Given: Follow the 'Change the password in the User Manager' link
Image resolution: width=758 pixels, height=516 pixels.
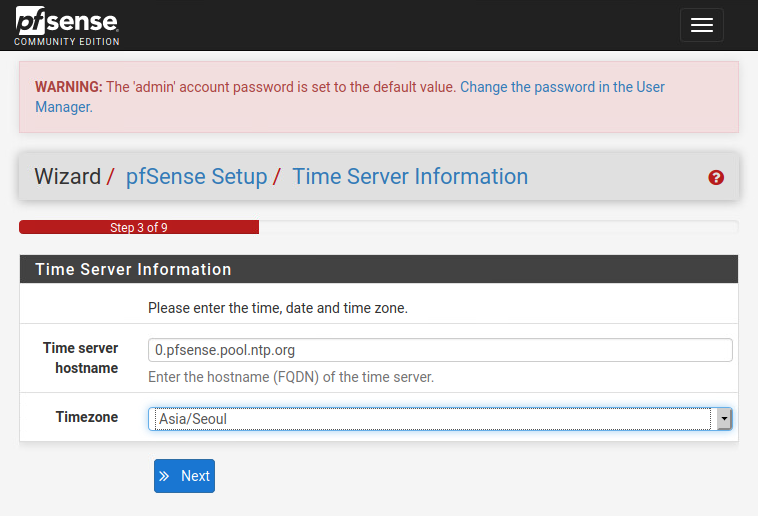Looking at the screenshot, I should (350, 97).
